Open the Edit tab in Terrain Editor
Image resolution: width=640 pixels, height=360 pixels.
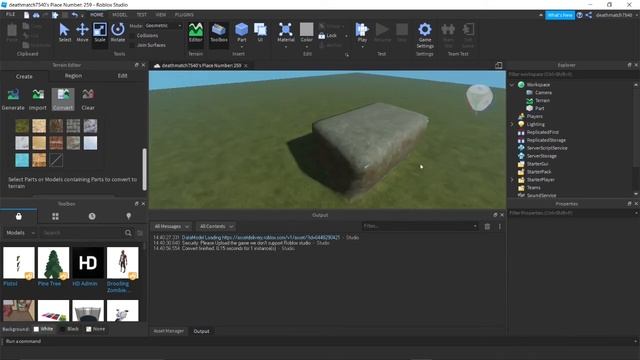122,76
